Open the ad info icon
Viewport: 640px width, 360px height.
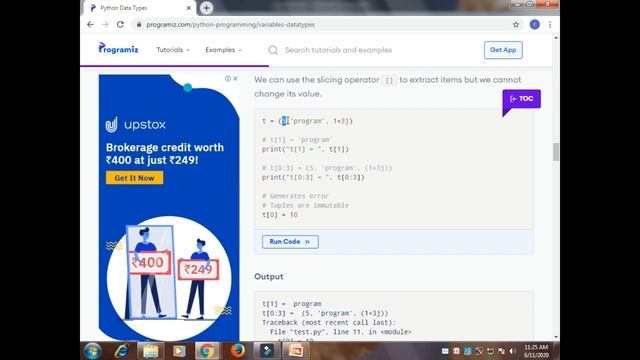click(228, 78)
